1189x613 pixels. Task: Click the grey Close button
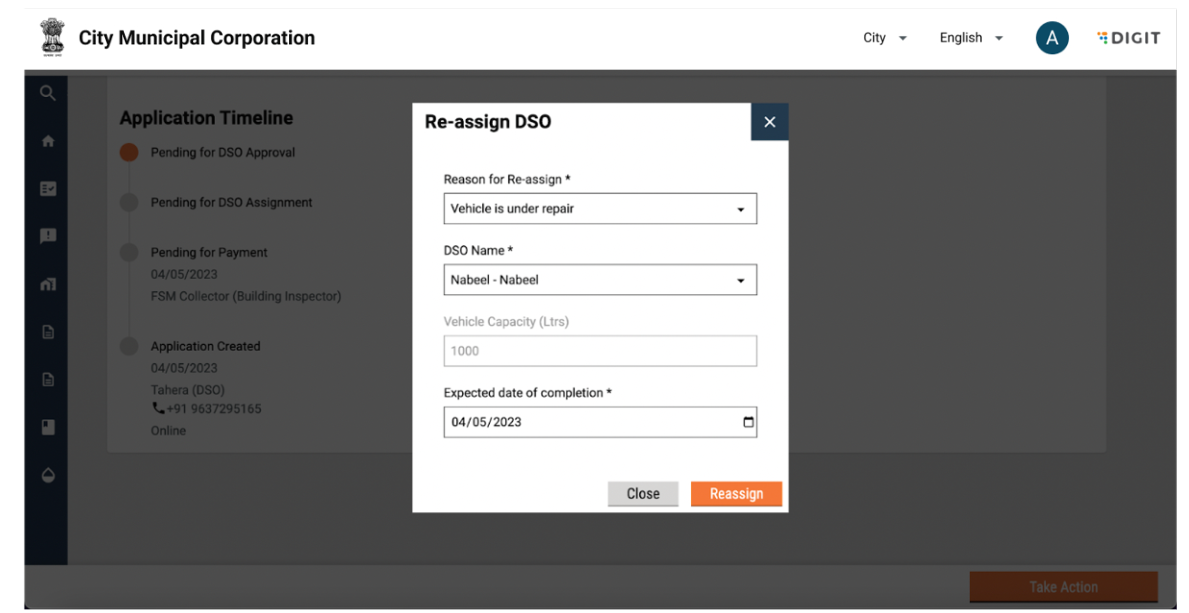tap(642, 494)
